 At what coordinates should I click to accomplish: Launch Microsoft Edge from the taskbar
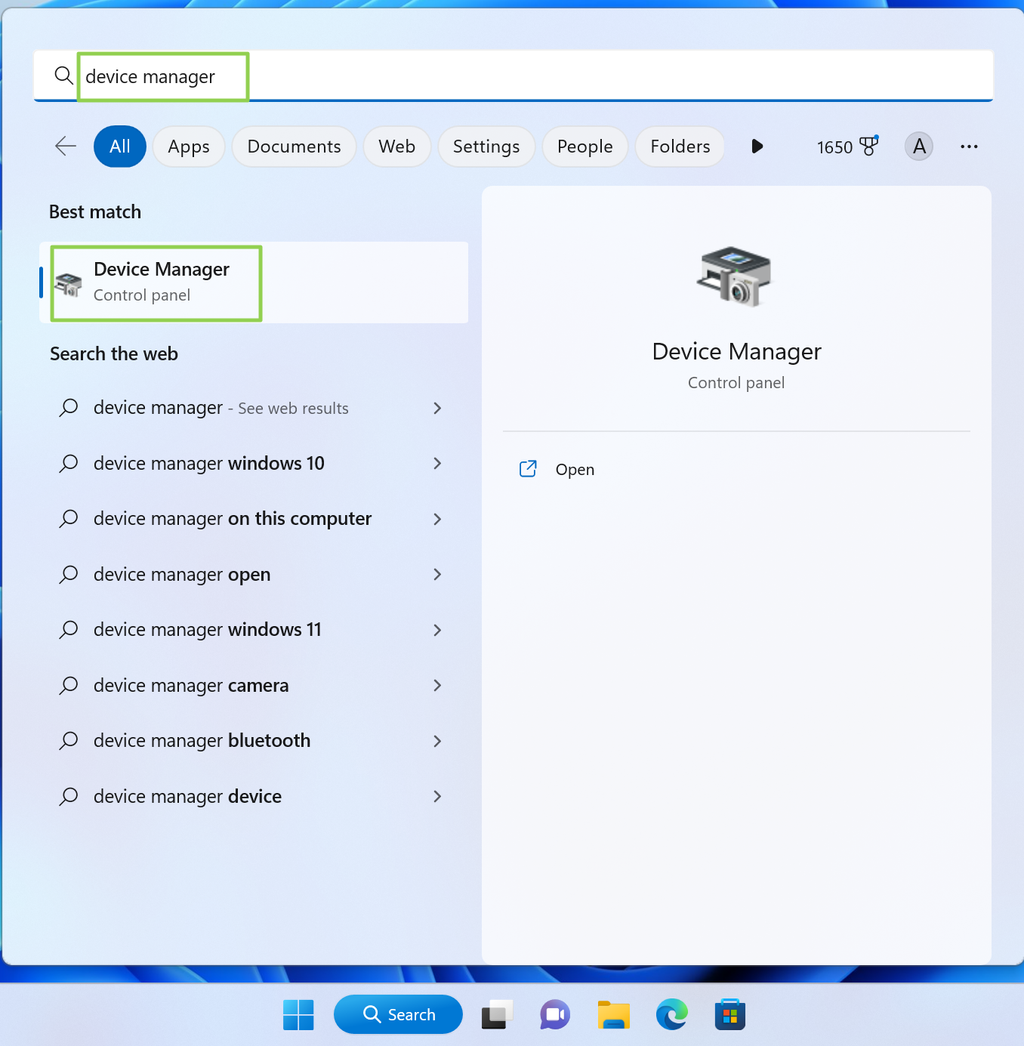point(671,1014)
